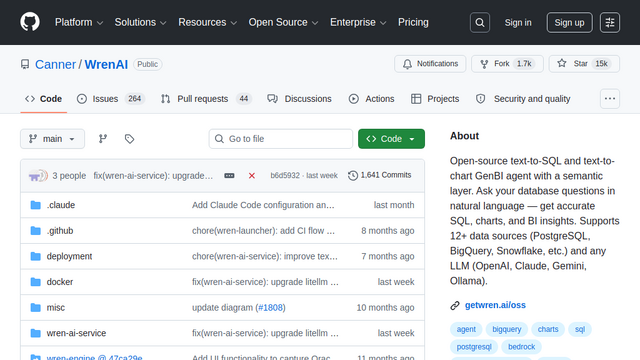
Task: Open the green Code dropdown button
Action: click(x=391, y=139)
